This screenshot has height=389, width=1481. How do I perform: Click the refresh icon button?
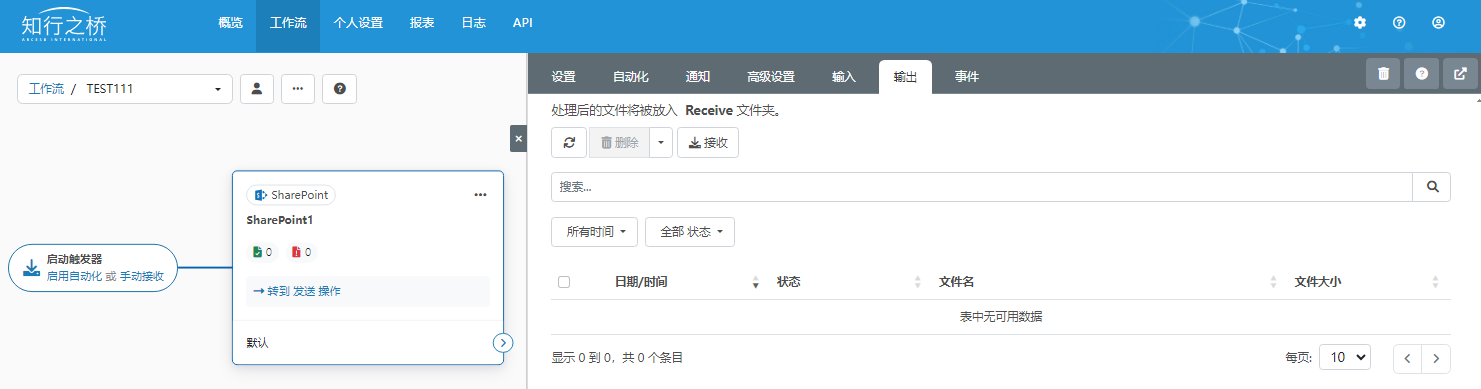pos(569,143)
